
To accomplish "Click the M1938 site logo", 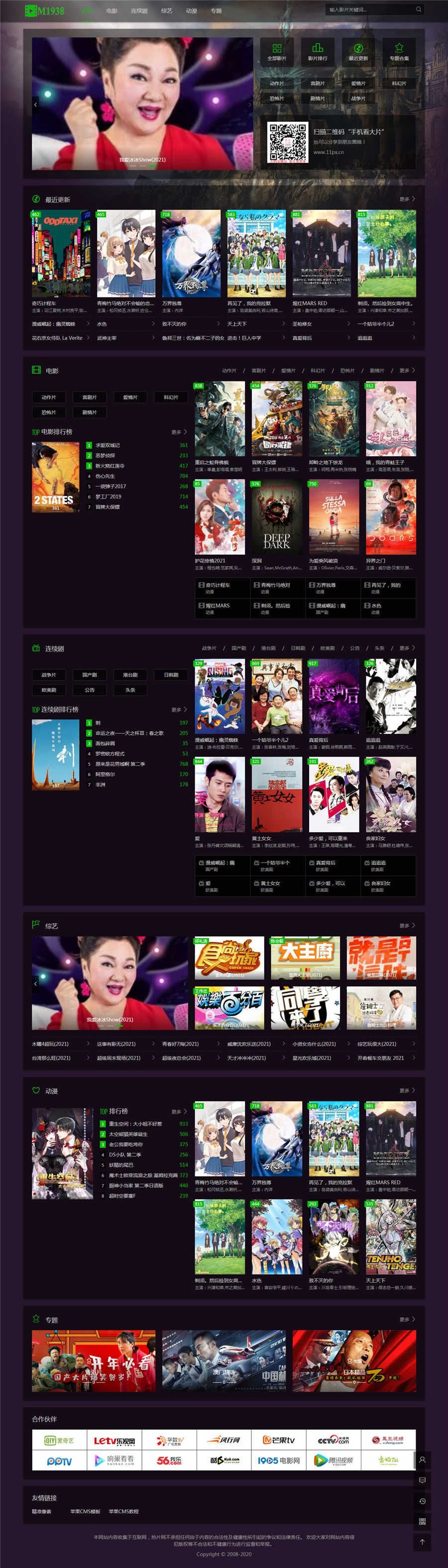I will [44, 10].
